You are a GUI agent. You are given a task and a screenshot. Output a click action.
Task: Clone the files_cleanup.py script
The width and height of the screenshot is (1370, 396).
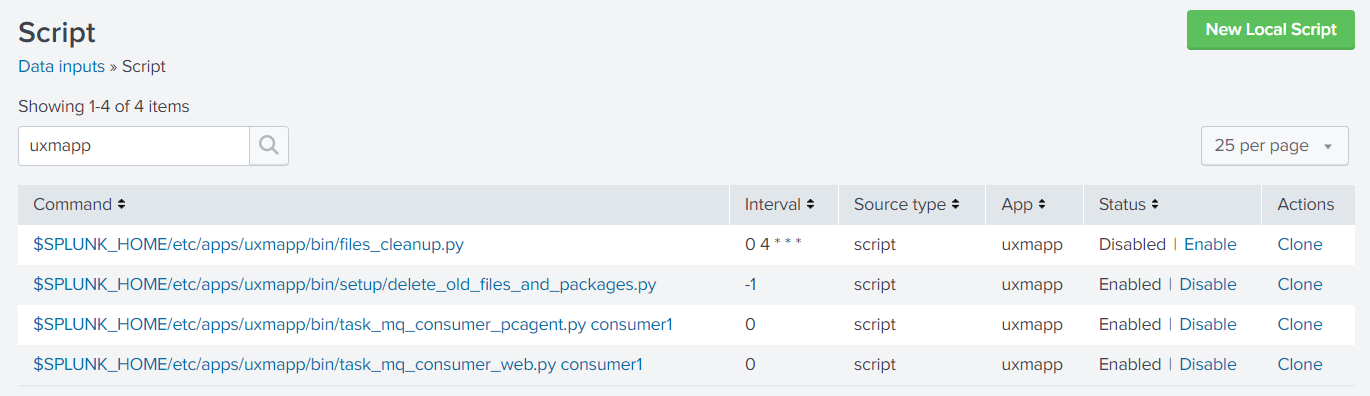(1300, 245)
